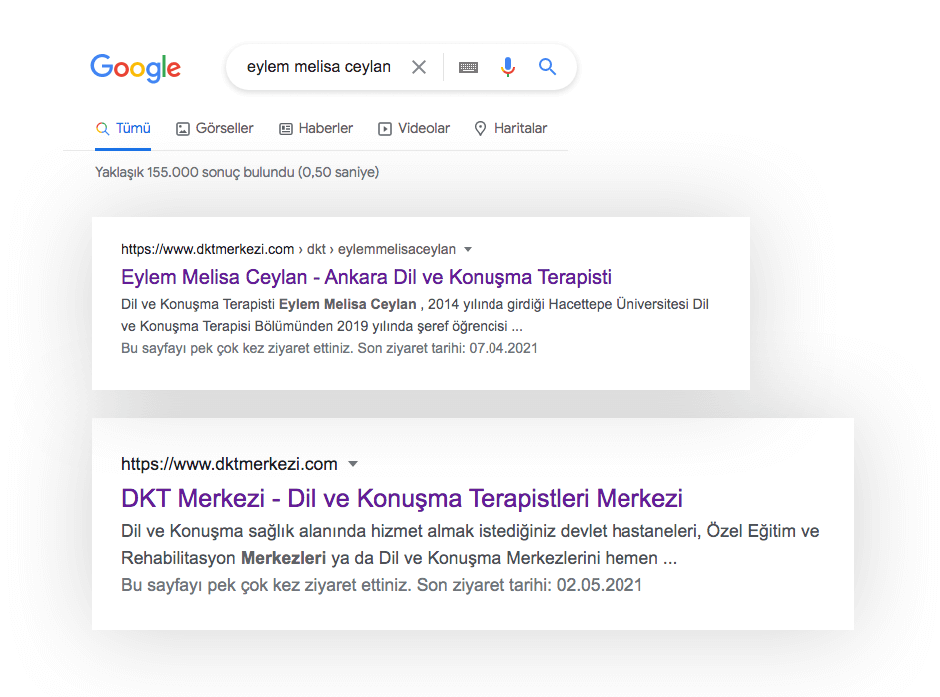Switch to the Haberler tab
The width and height of the screenshot is (940, 697).
[316, 128]
